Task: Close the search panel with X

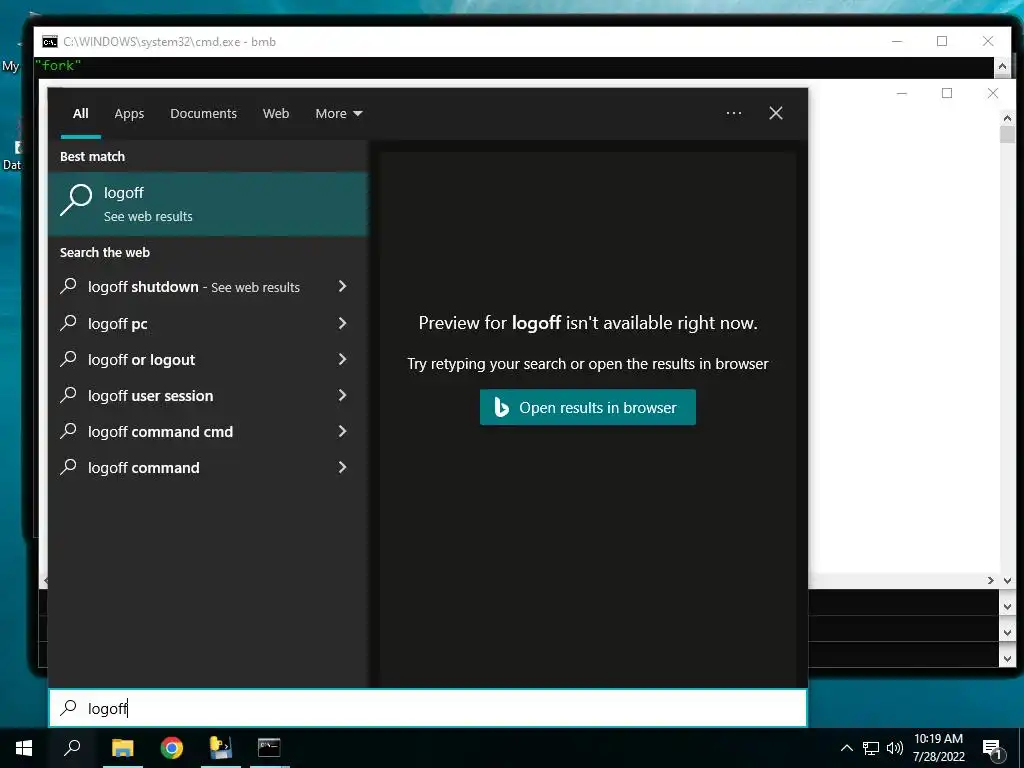Action: 776,113
